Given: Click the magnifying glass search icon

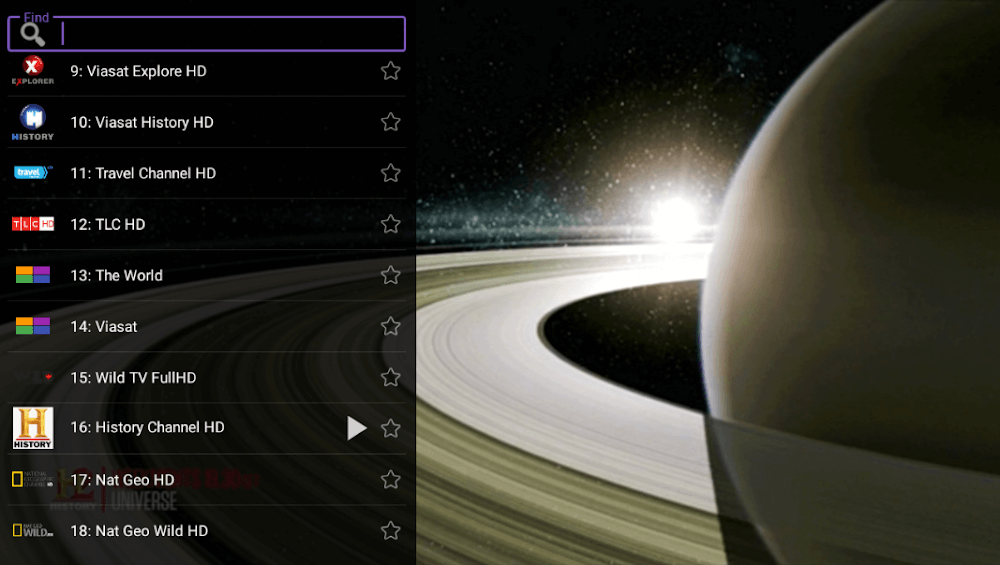Looking at the screenshot, I should point(33,34).
